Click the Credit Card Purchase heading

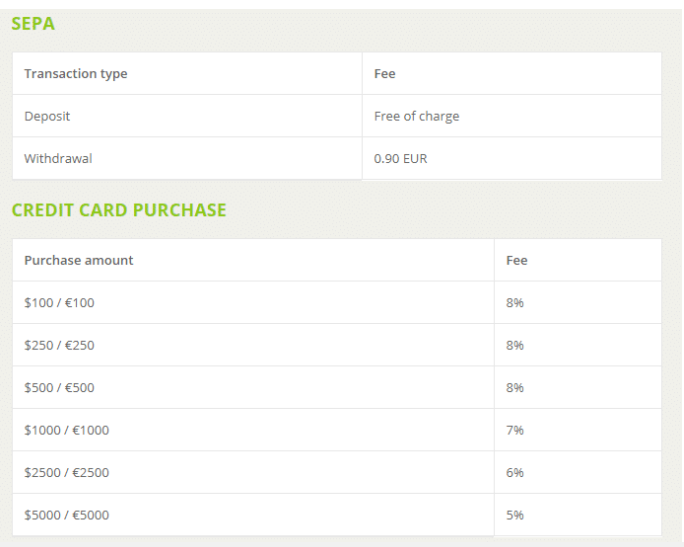click(x=119, y=210)
